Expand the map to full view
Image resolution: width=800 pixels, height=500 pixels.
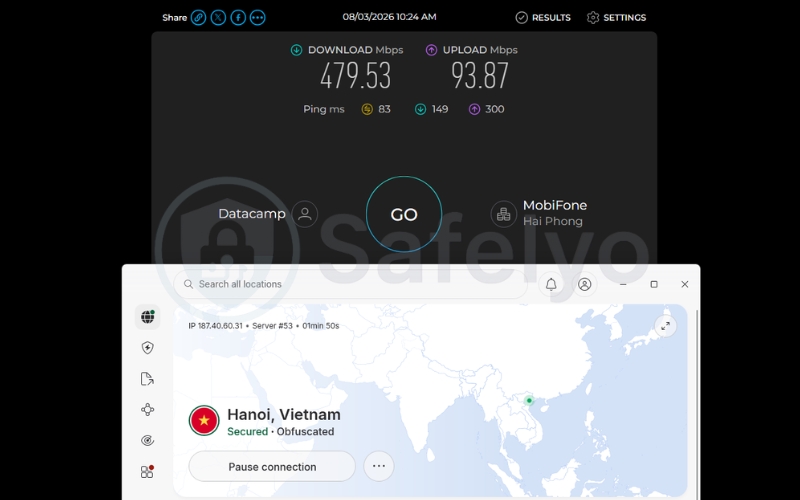coord(665,326)
